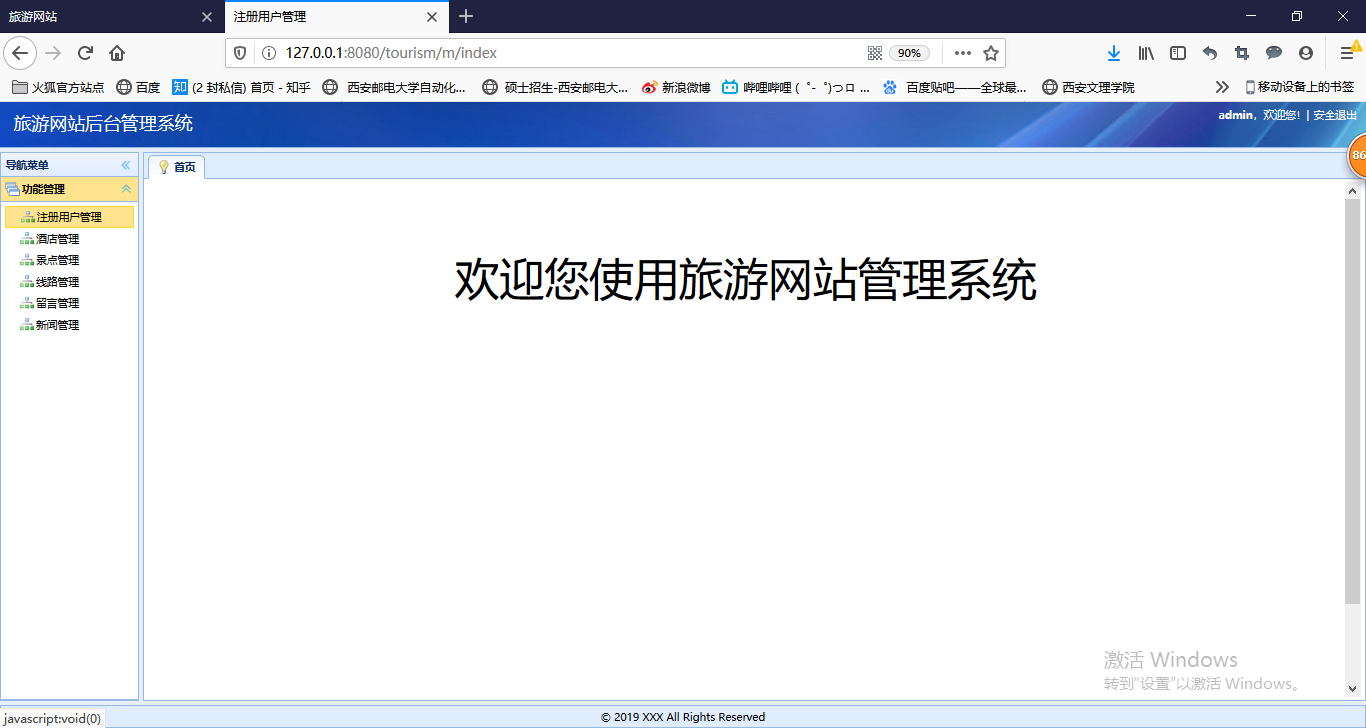The image size is (1366, 728).
Task: Open 线路管理 in the menu tree
Action: [x=57, y=282]
